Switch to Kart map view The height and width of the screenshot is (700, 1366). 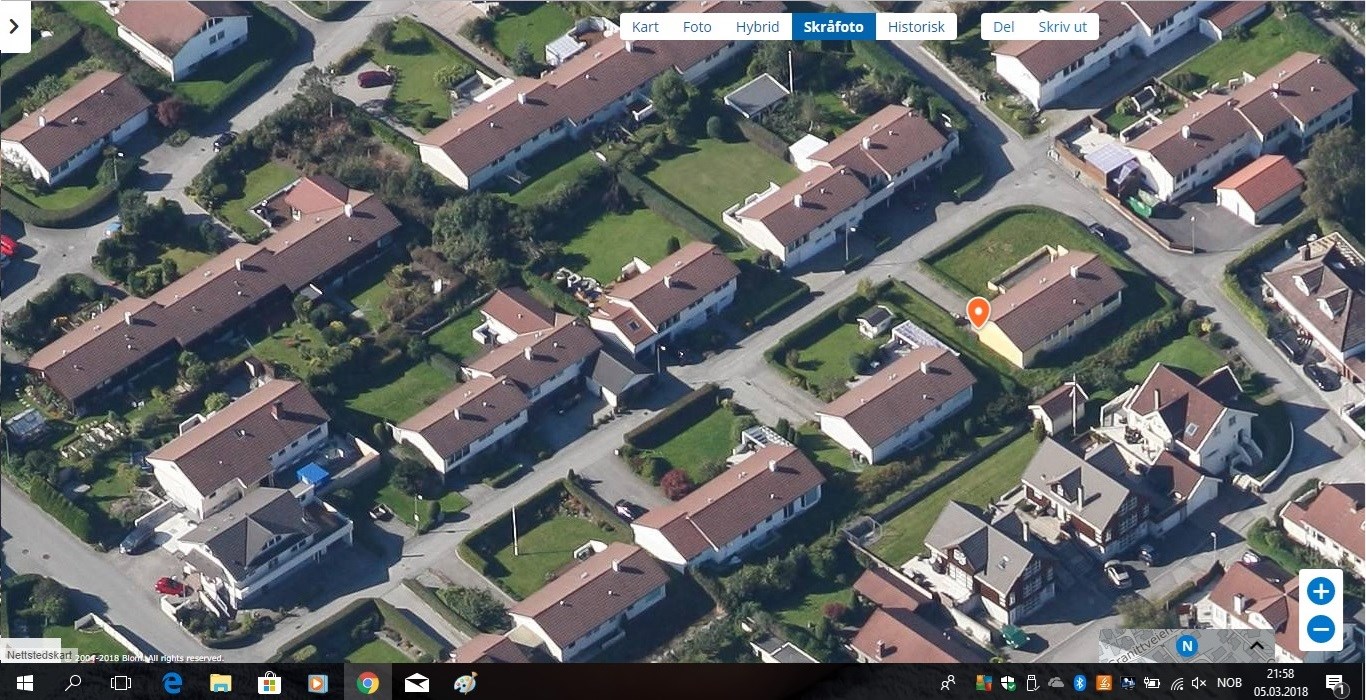click(x=645, y=27)
